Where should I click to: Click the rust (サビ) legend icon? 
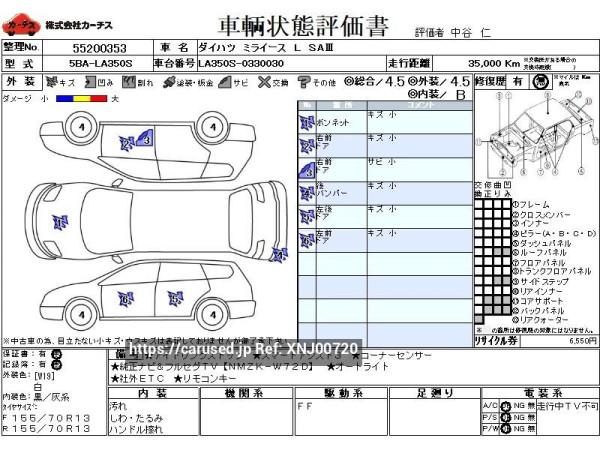click(222, 83)
